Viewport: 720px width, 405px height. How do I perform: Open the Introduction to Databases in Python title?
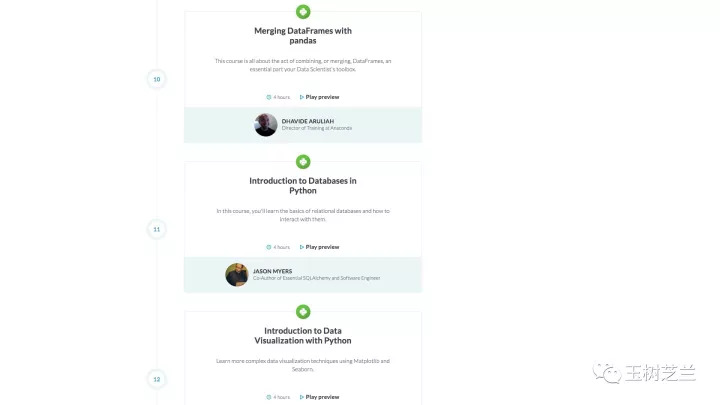pyautogui.click(x=303, y=186)
